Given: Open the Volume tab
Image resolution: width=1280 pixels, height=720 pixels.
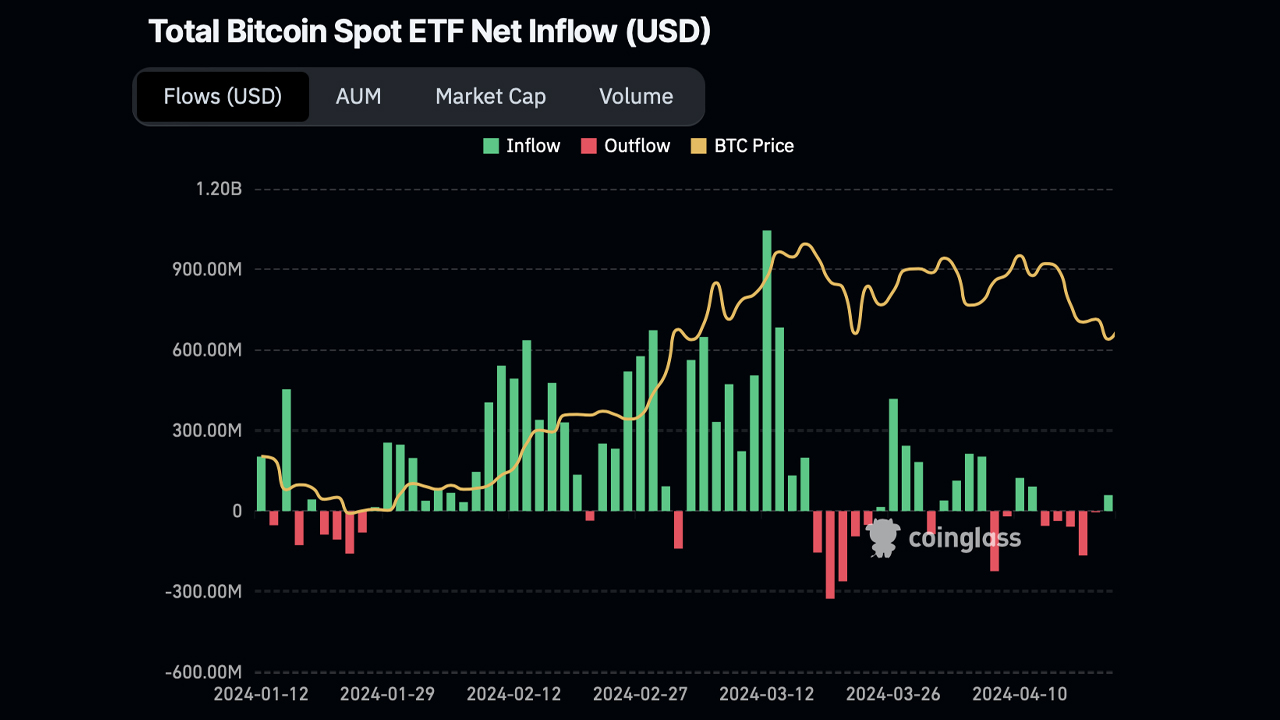Looking at the screenshot, I should pyautogui.click(x=636, y=96).
